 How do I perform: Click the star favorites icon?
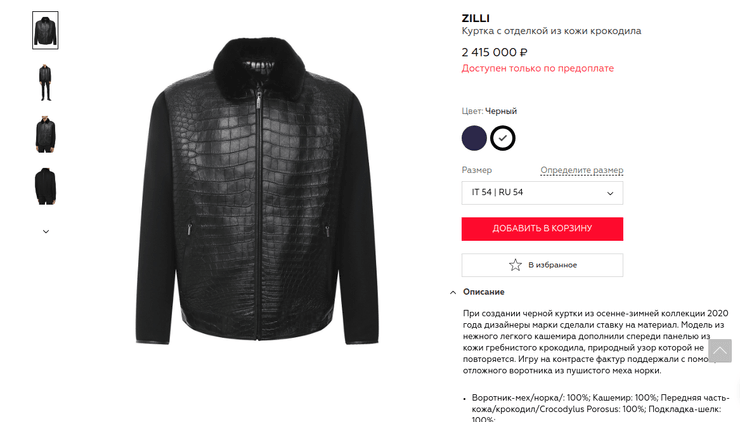[515, 265]
